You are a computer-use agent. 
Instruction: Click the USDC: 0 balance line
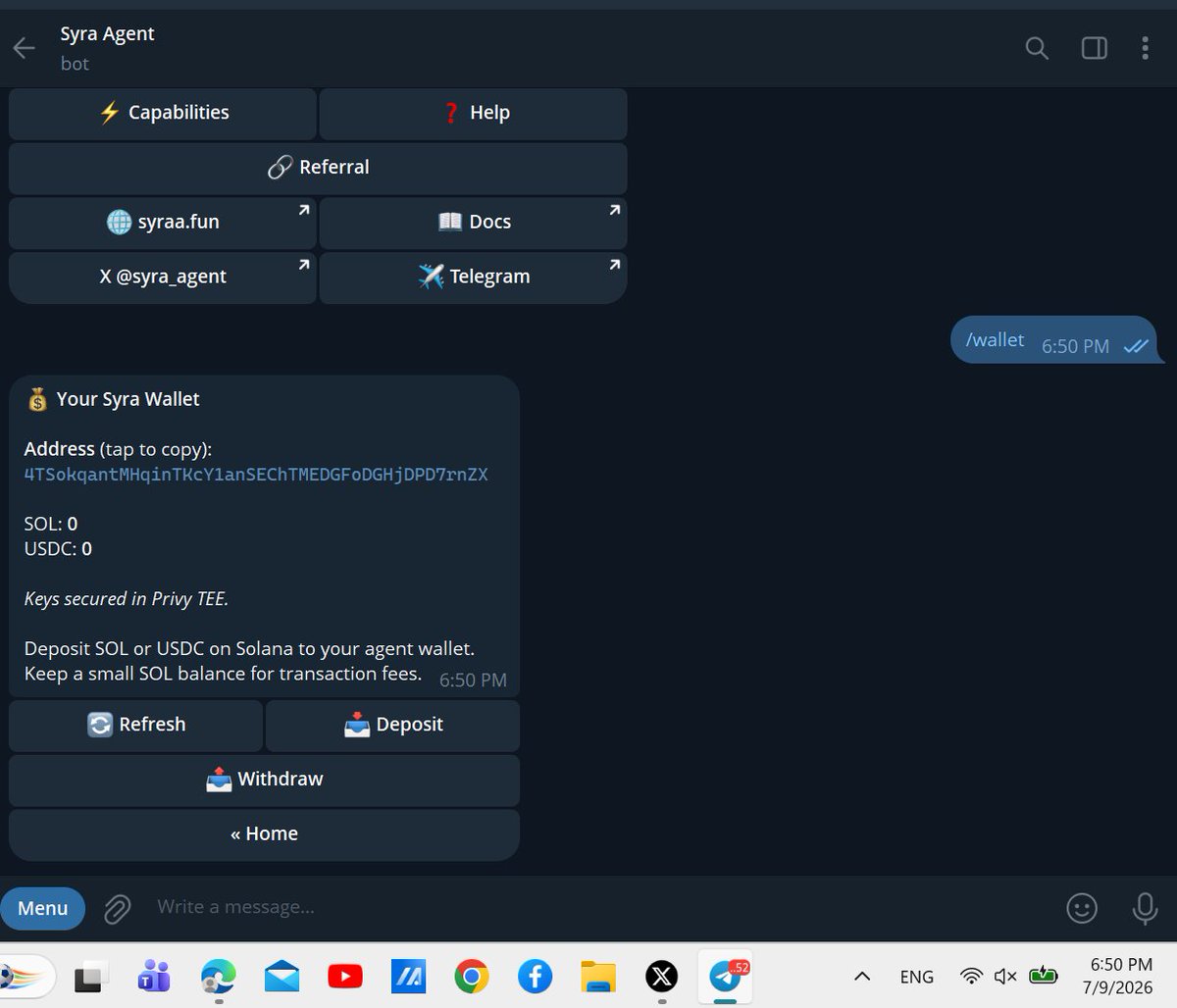click(58, 549)
